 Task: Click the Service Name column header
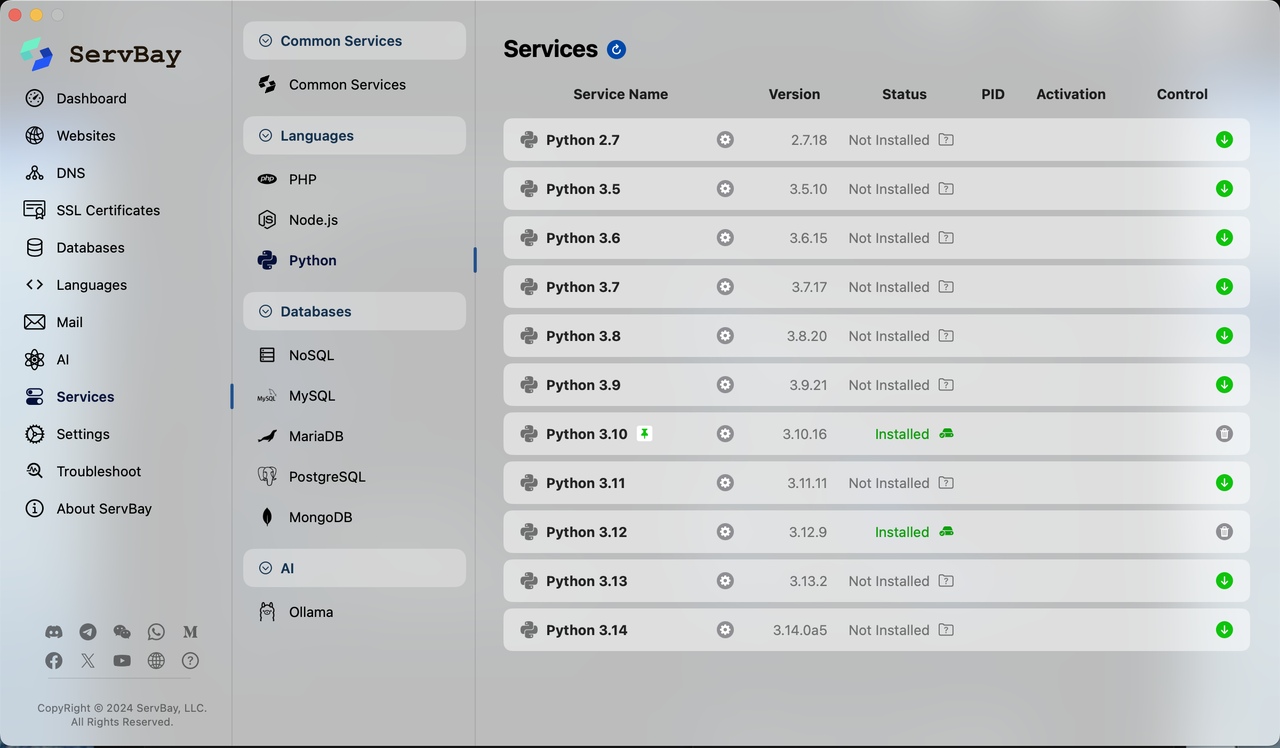pyautogui.click(x=621, y=94)
